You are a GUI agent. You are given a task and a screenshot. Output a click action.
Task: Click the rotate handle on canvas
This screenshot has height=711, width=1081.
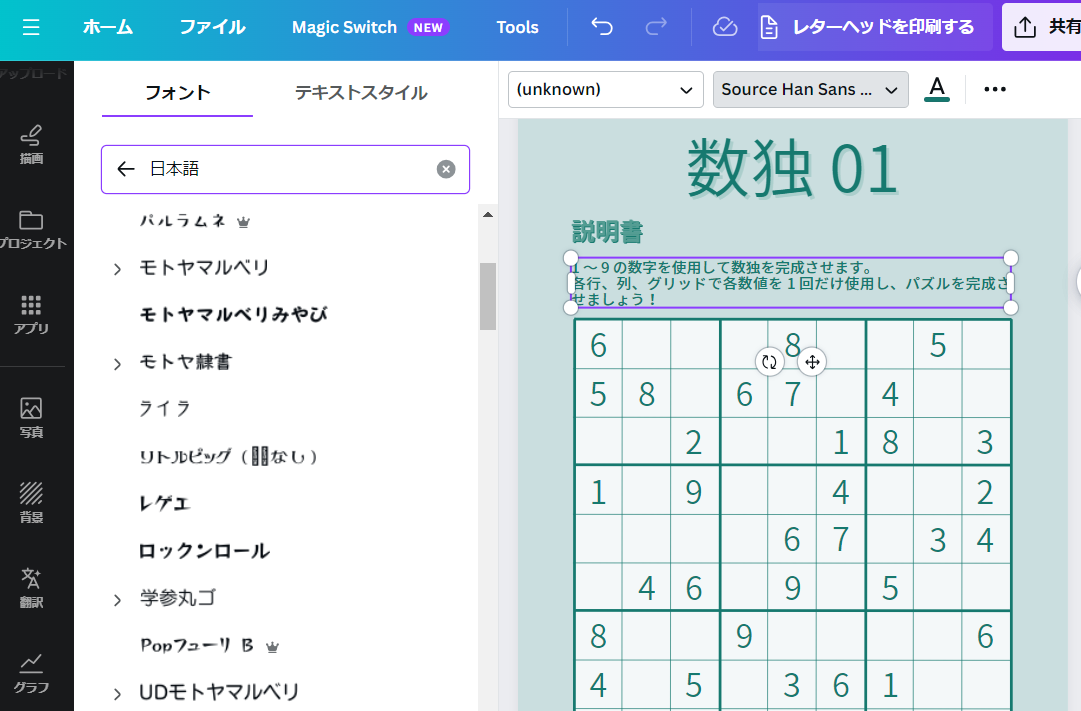coord(769,361)
